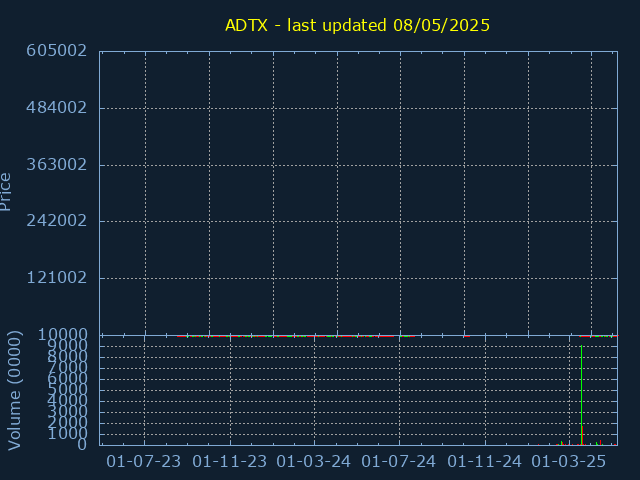Image resolution: width=640 pixels, height=480 pixels.
Task: Click the chart title 'ADTX - last updated 08/05/2025'
Action: pyautogui.click(x=357, y=25)
